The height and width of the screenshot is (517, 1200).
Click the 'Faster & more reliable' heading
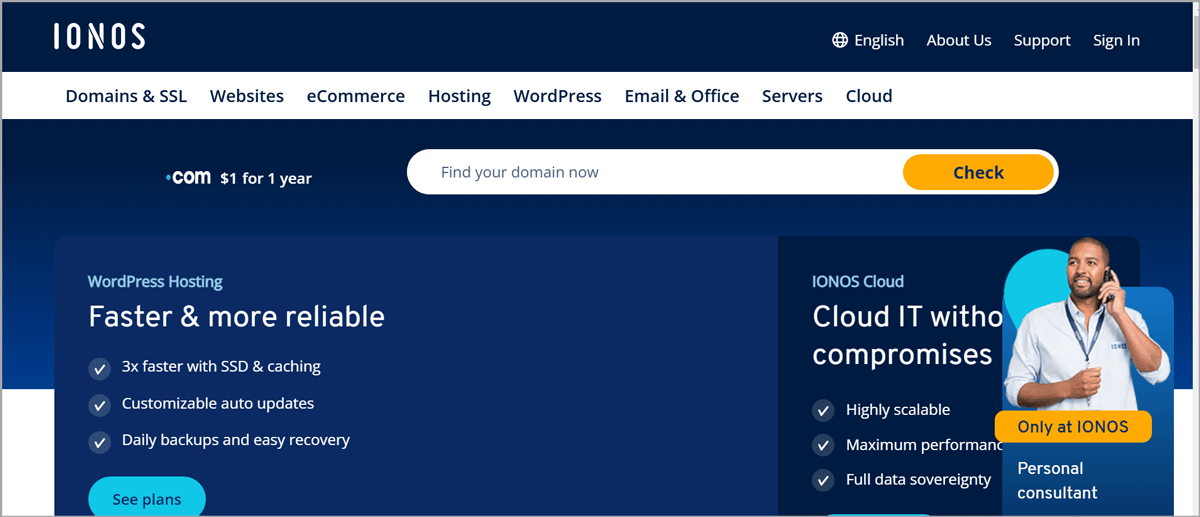pyautogui.click(x=236, y=316)
